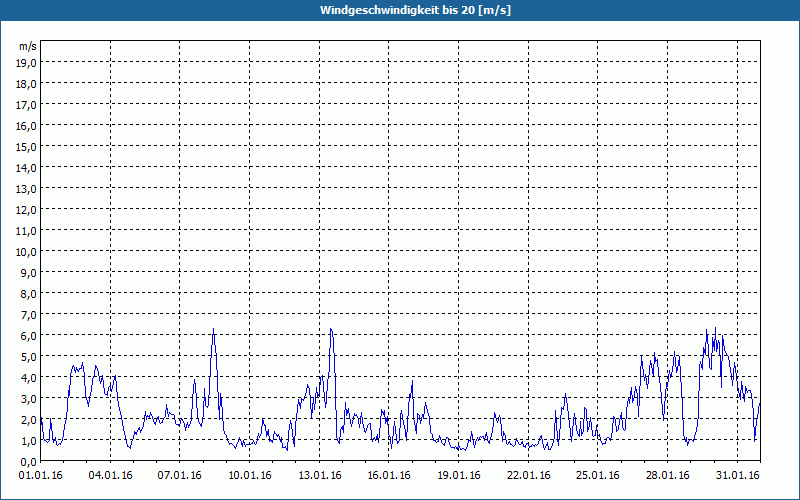Click the y-axis label '18,0'
The image size is (800, 500).
click(x=27, y=84)
